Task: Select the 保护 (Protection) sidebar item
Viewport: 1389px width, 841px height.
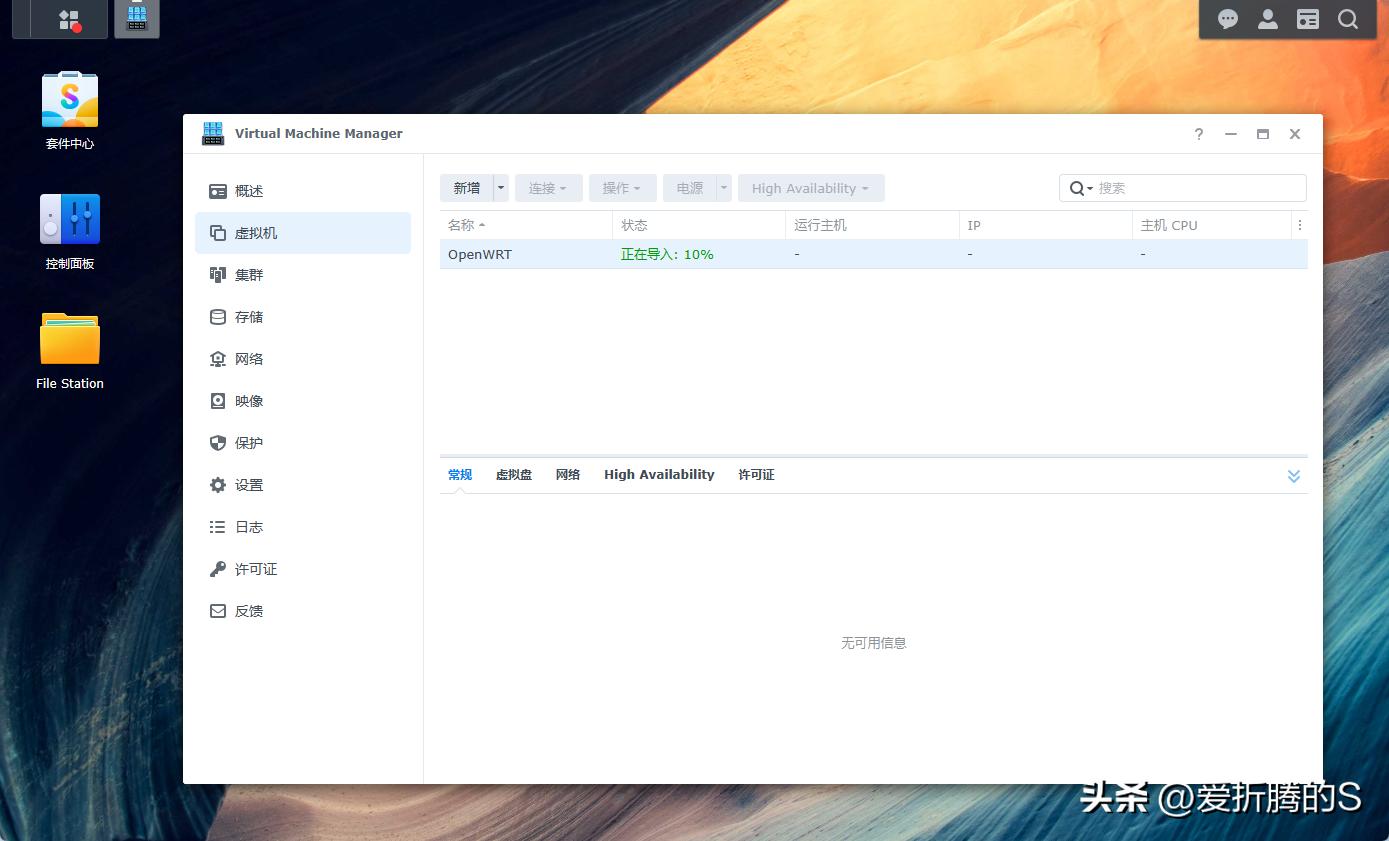Action: tap(249, 442)
